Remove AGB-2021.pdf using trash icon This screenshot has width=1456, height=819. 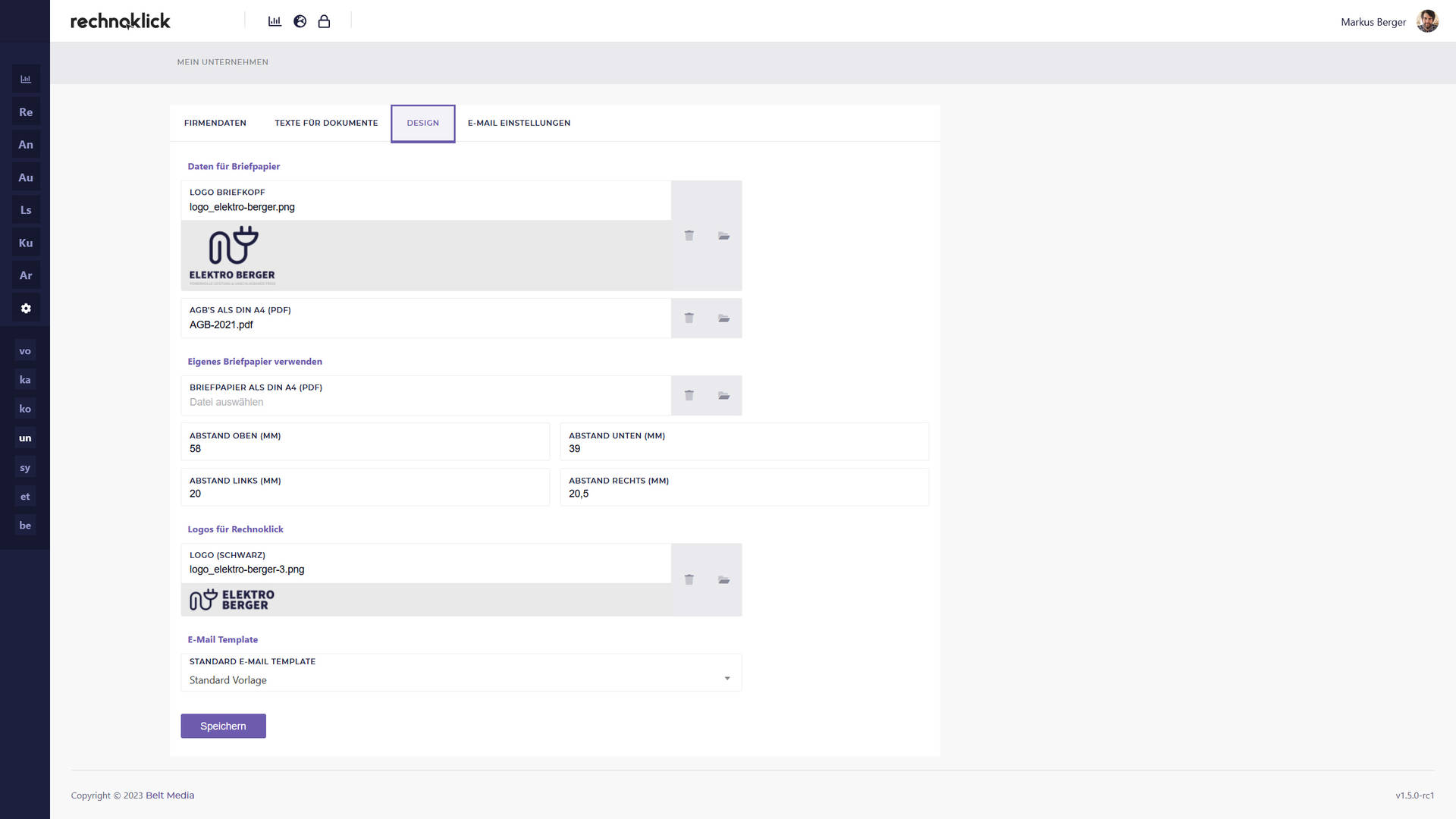(689, 318)
